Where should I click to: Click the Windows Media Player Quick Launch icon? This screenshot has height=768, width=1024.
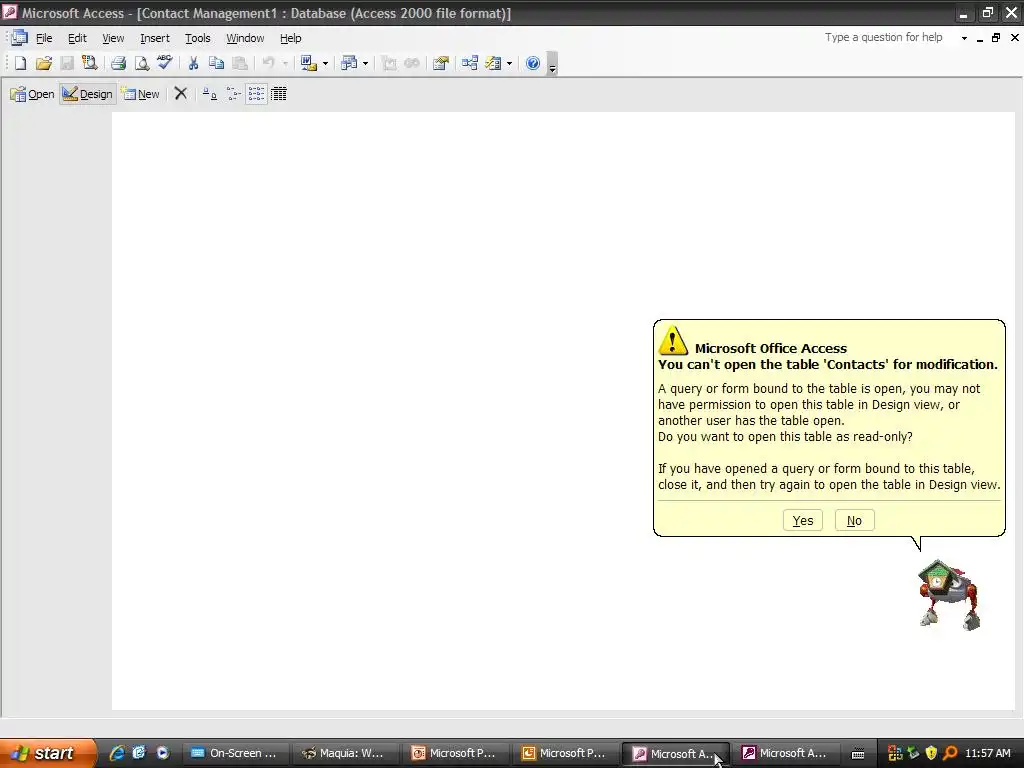pyautogui.click(x=163, y=753)
